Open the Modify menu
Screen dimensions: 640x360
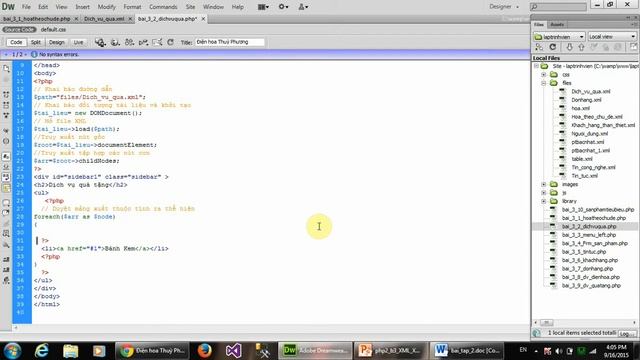pos(107,7)
